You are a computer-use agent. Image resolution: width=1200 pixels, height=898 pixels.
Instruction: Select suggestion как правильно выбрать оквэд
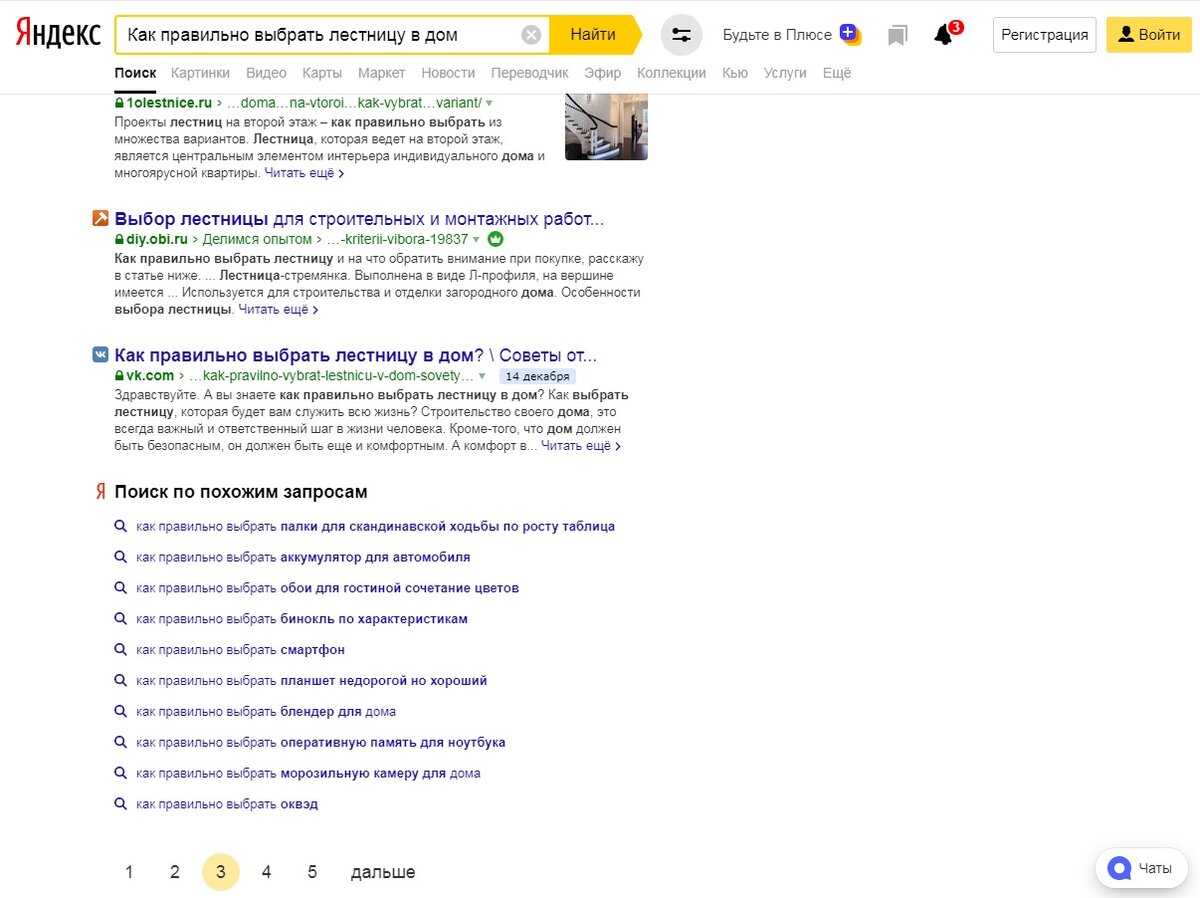click(227, 804)
